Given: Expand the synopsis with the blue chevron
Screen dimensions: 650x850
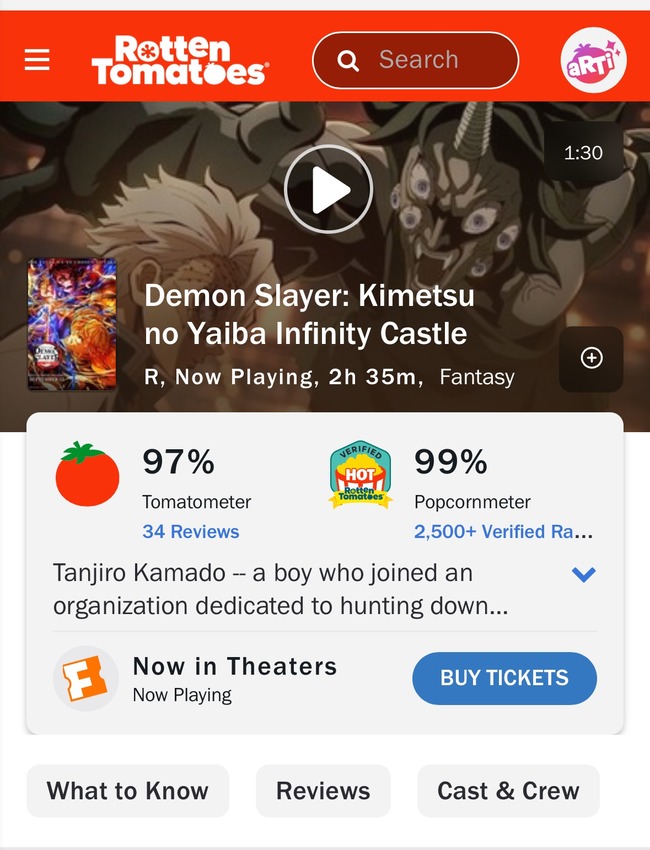Looking at the screenshot, I should pyautogui.click(x=584, y=574).
